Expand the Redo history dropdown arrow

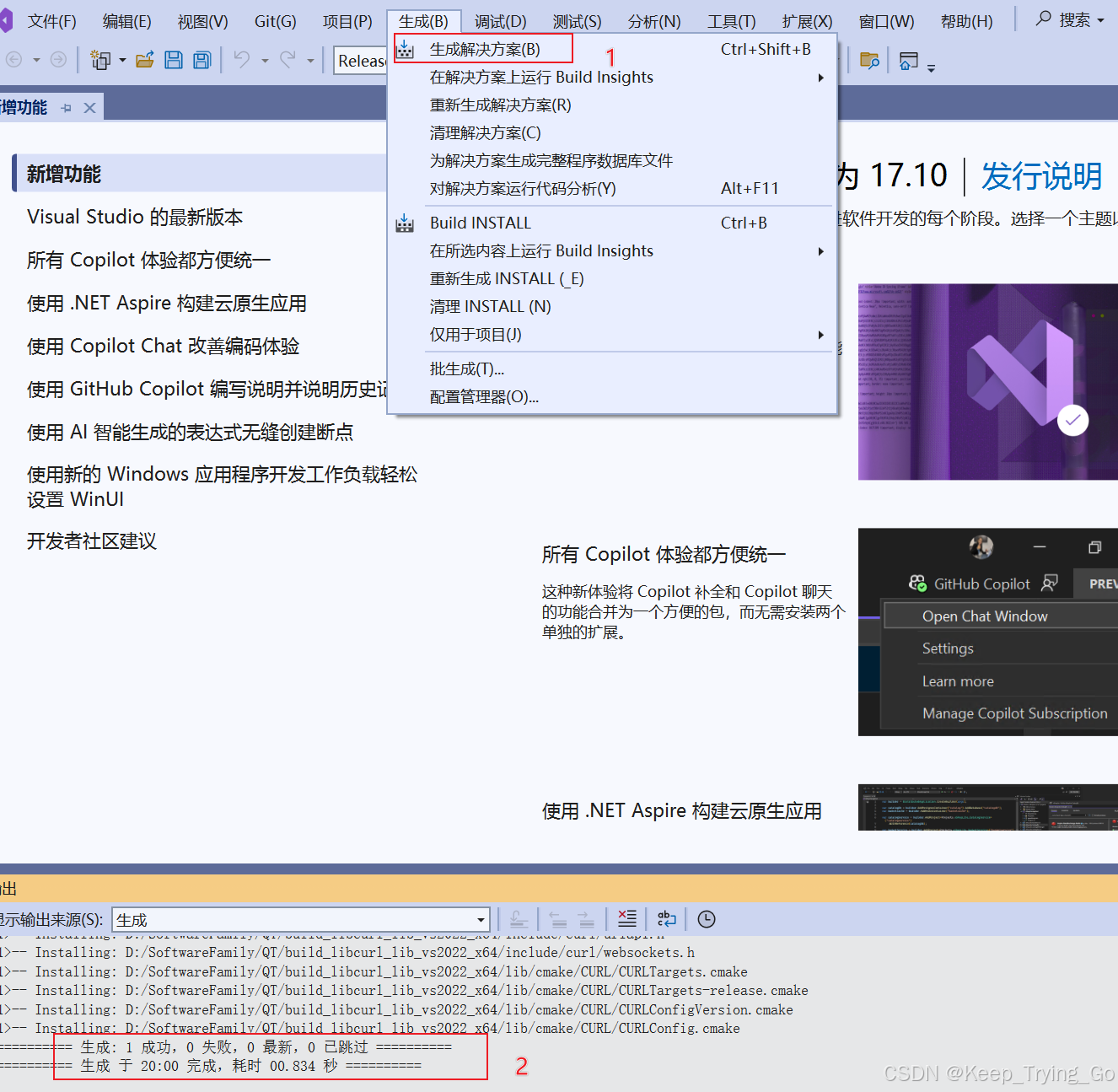pyautogui.click(x=310, y=60)
